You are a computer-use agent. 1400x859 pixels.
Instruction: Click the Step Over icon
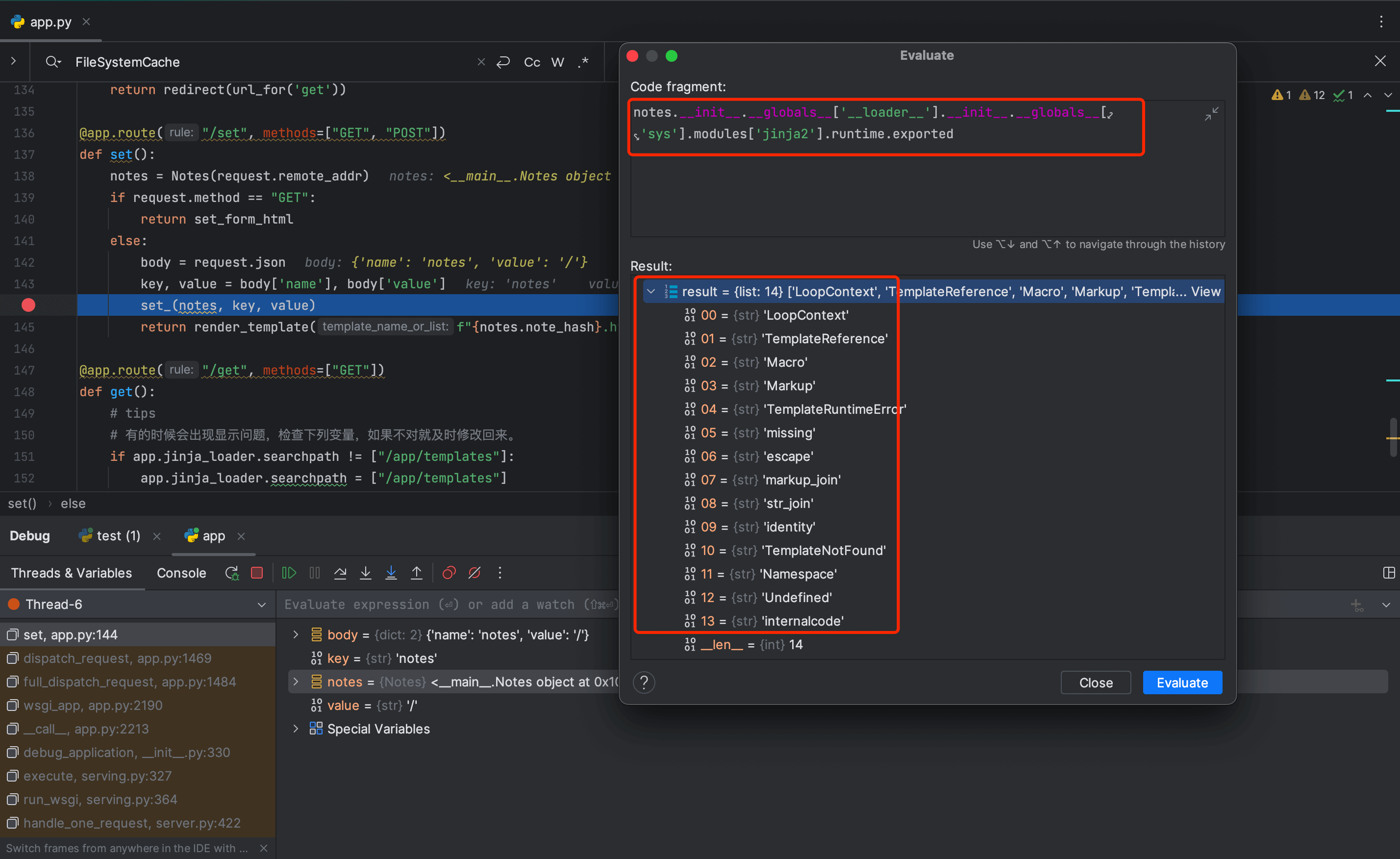point(340,573)
